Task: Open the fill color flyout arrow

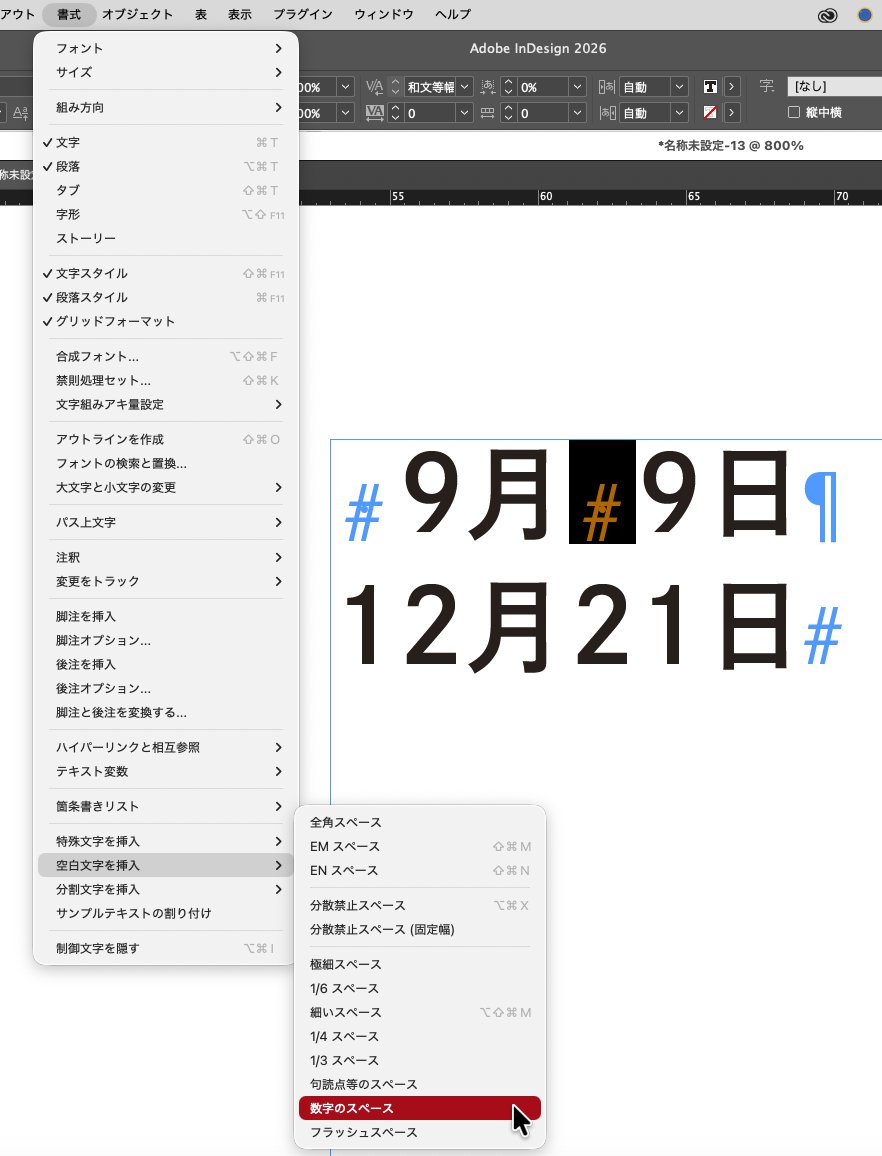Action: (731, 87)
